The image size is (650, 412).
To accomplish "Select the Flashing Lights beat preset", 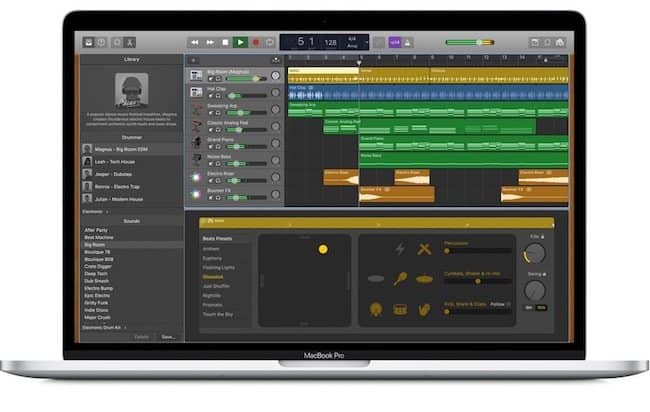I will pyautogui.click(x=218, y=268).
